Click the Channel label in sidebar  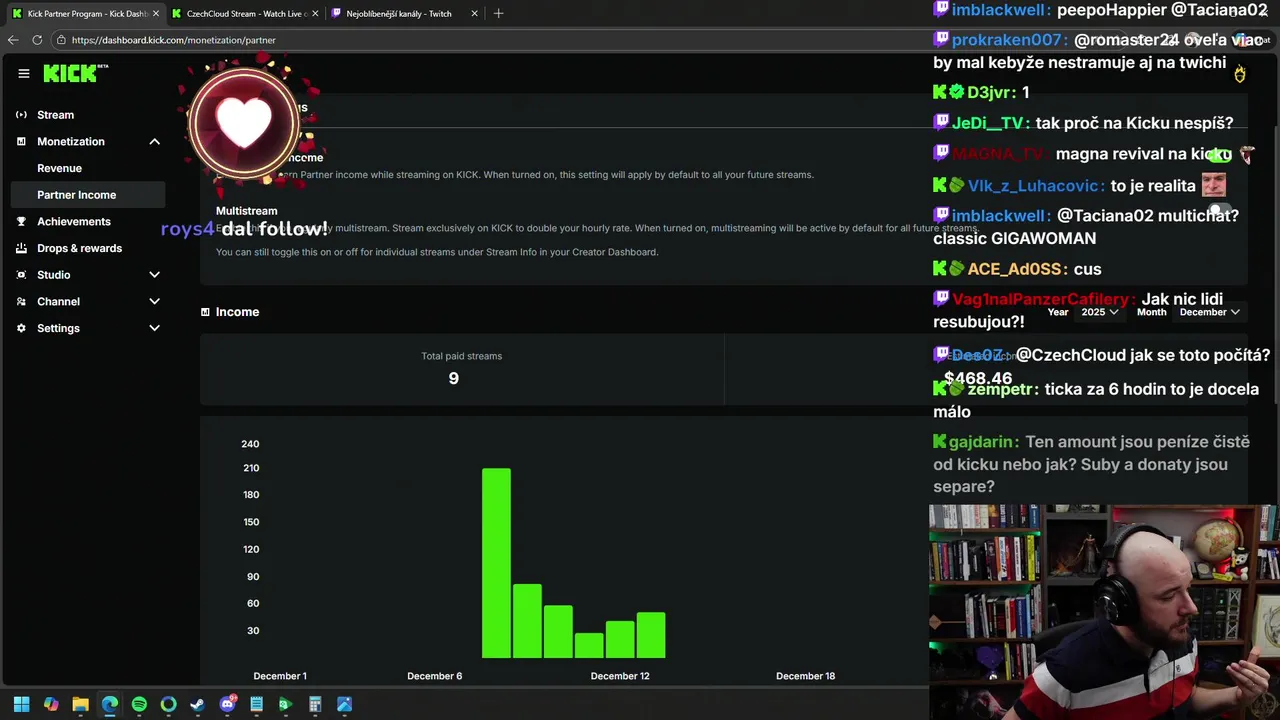(x=58, y=302)
